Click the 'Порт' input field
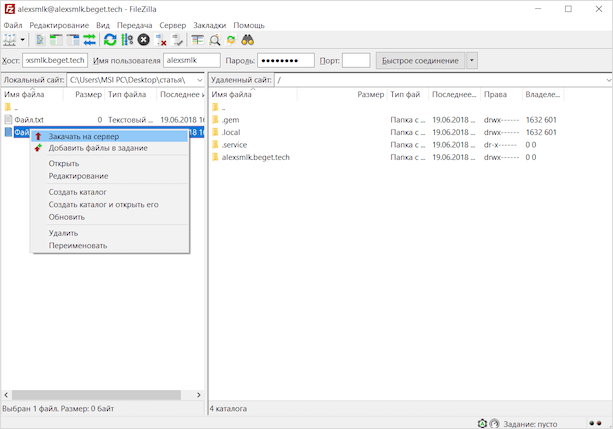This screenshot has width=613, height=429. (x=356, y=61)
